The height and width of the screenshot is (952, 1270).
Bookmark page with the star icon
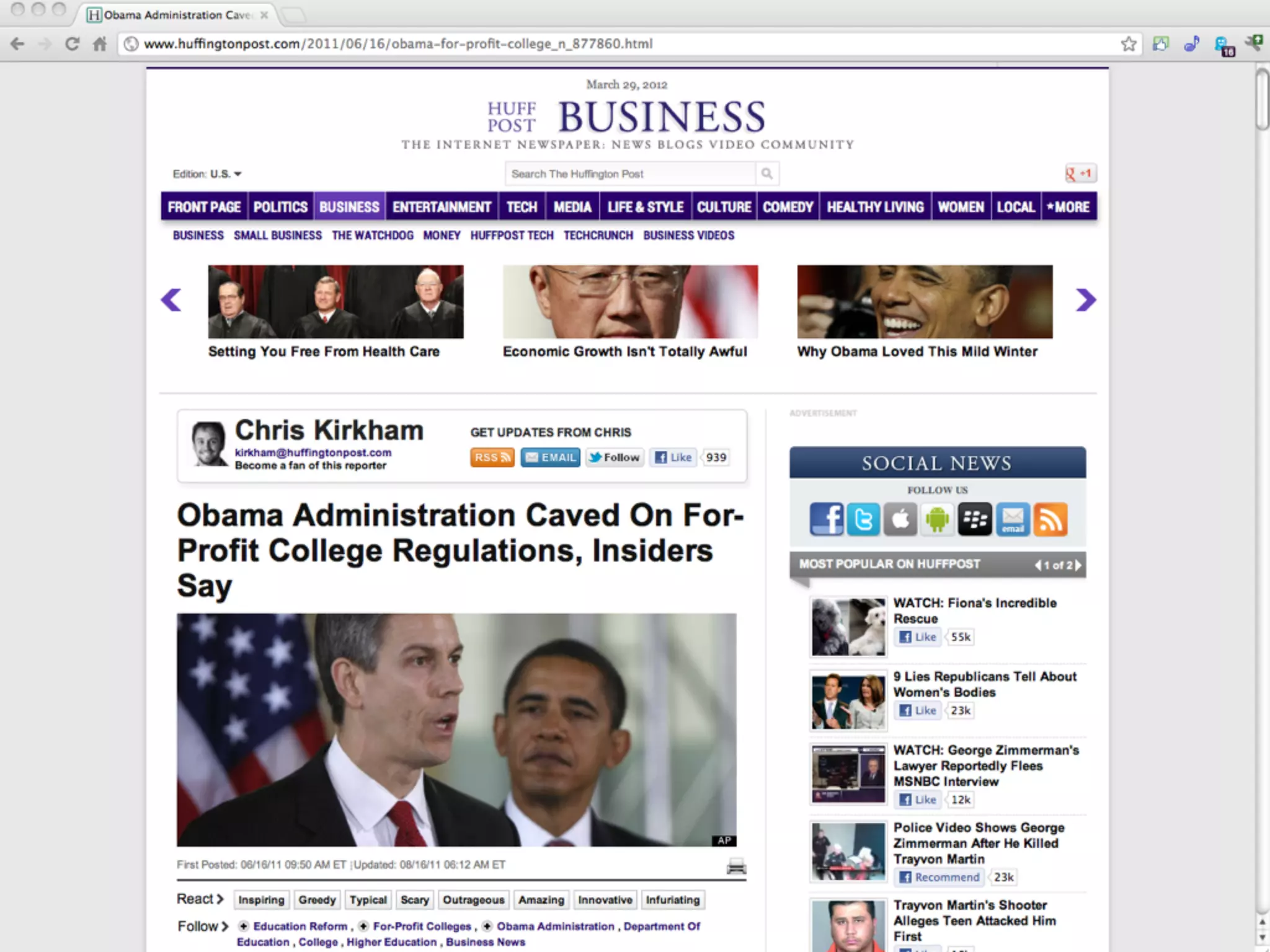point(1129,44)
